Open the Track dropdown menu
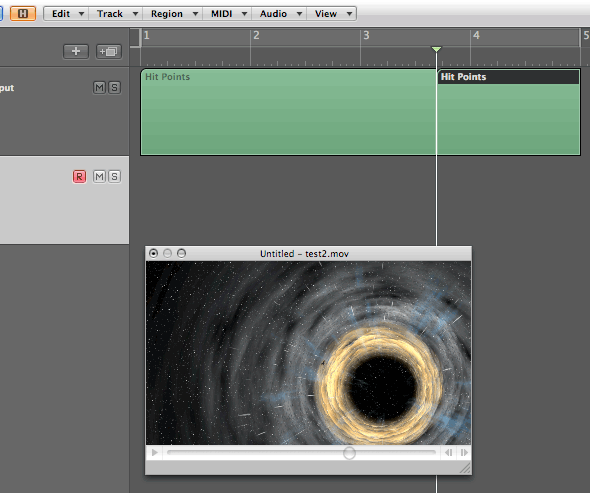 coord(116,14)
